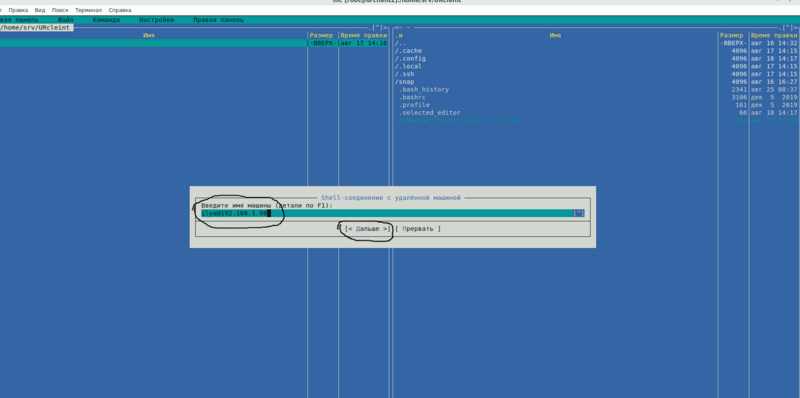Open the Команда menu

click(106, 20)
